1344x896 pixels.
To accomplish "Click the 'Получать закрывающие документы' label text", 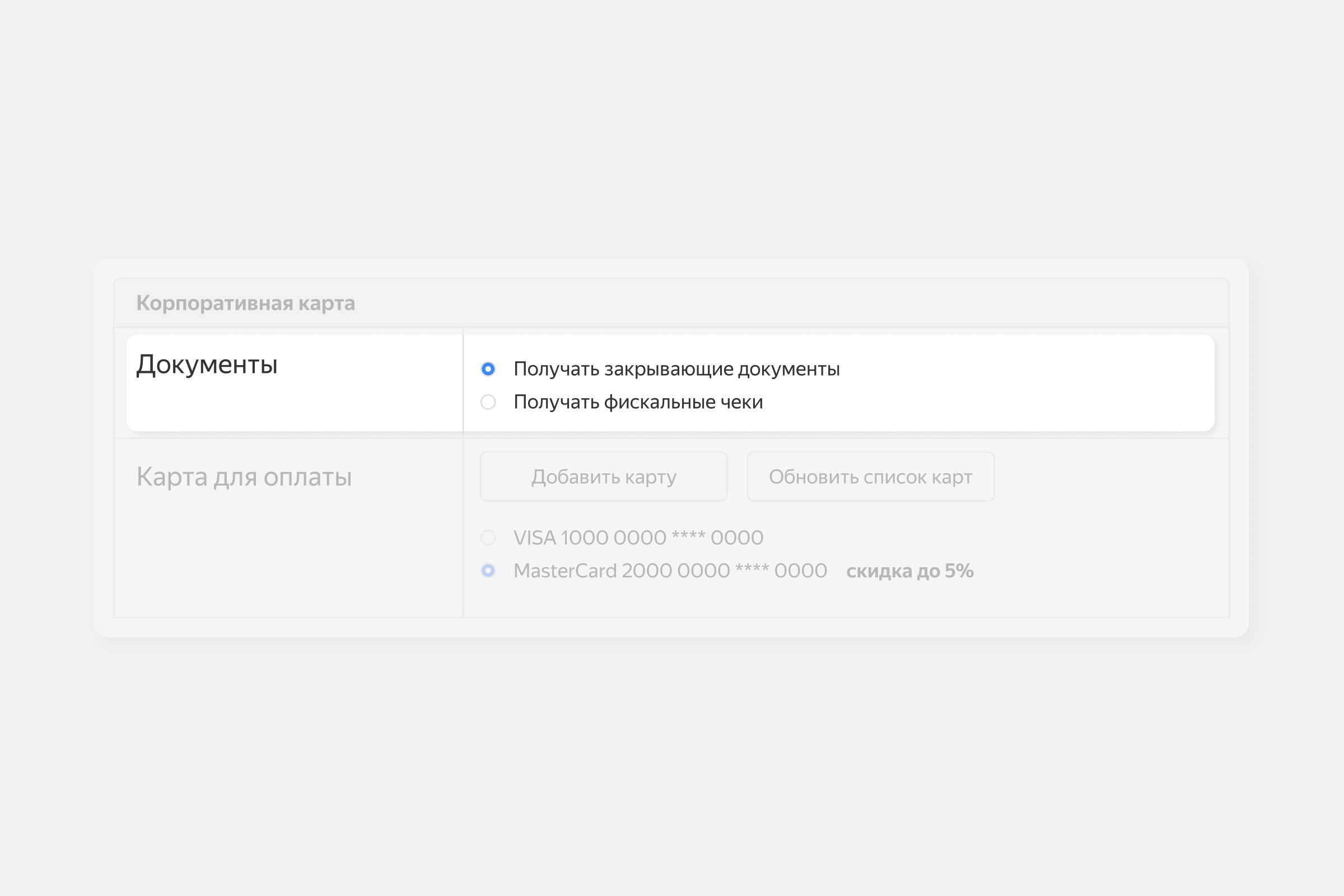I will (x=676, y=369).
